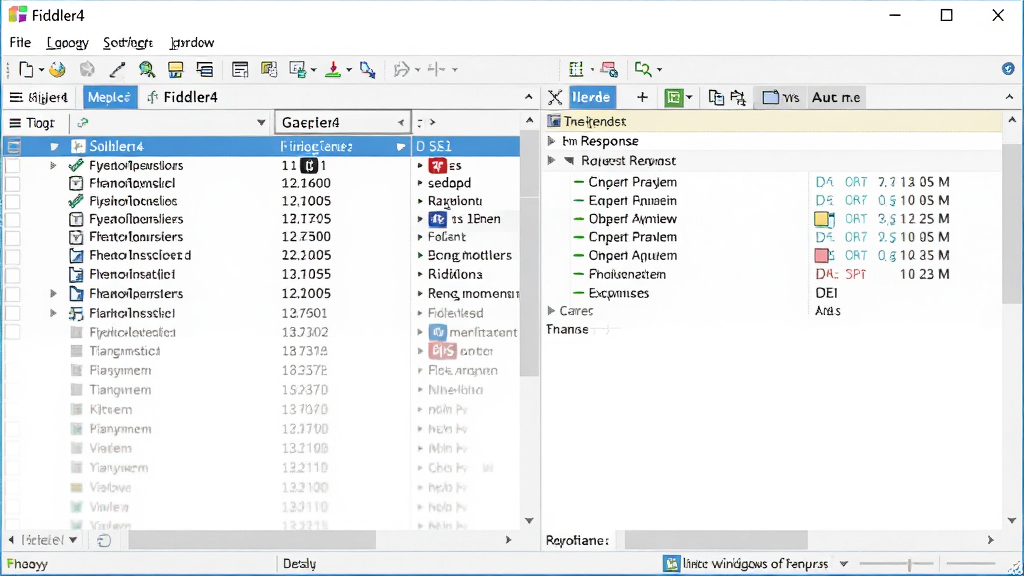Click the grey shield toolbar icon

pos(87,69)
